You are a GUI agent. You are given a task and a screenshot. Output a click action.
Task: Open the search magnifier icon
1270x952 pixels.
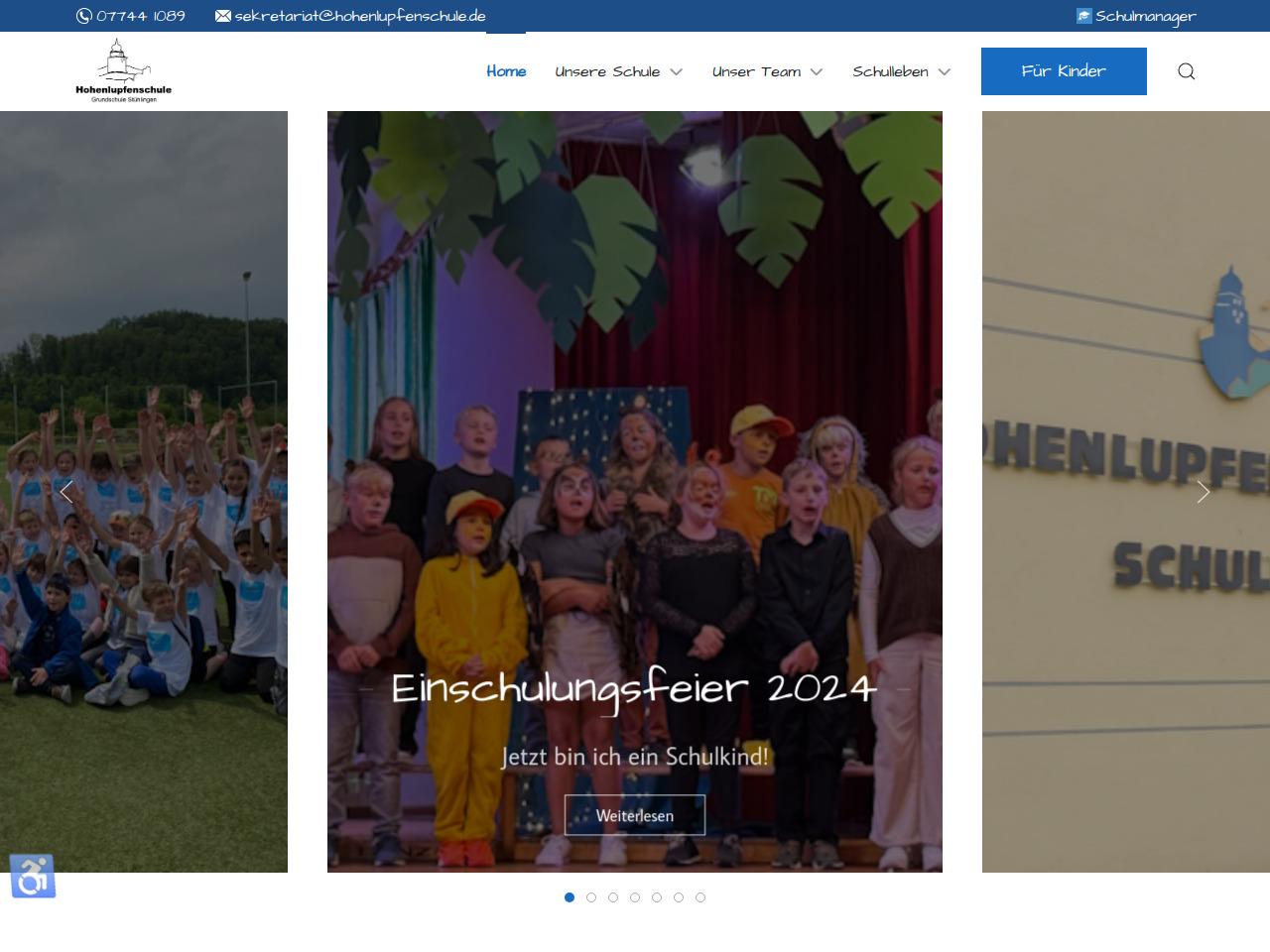[x=1186, y=71]
